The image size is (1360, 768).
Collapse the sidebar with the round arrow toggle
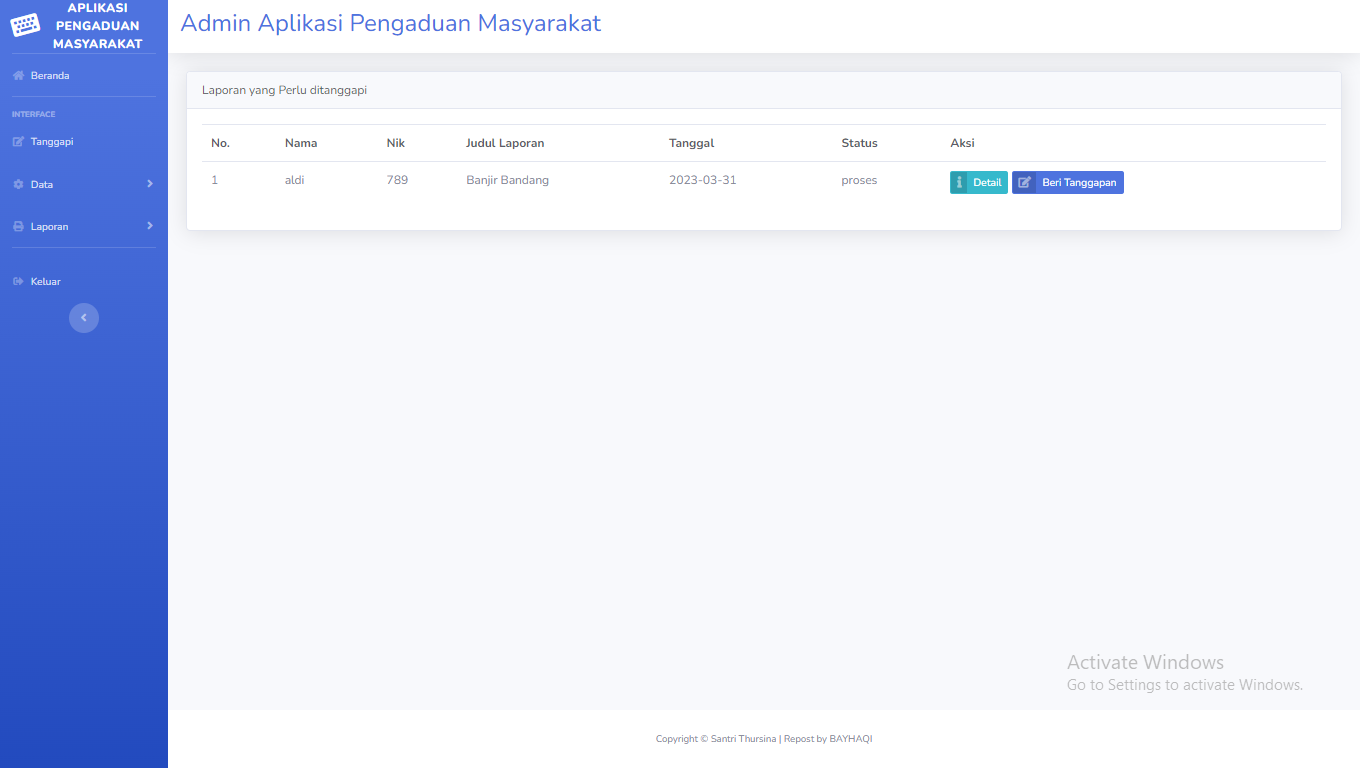tap(84, 318)
